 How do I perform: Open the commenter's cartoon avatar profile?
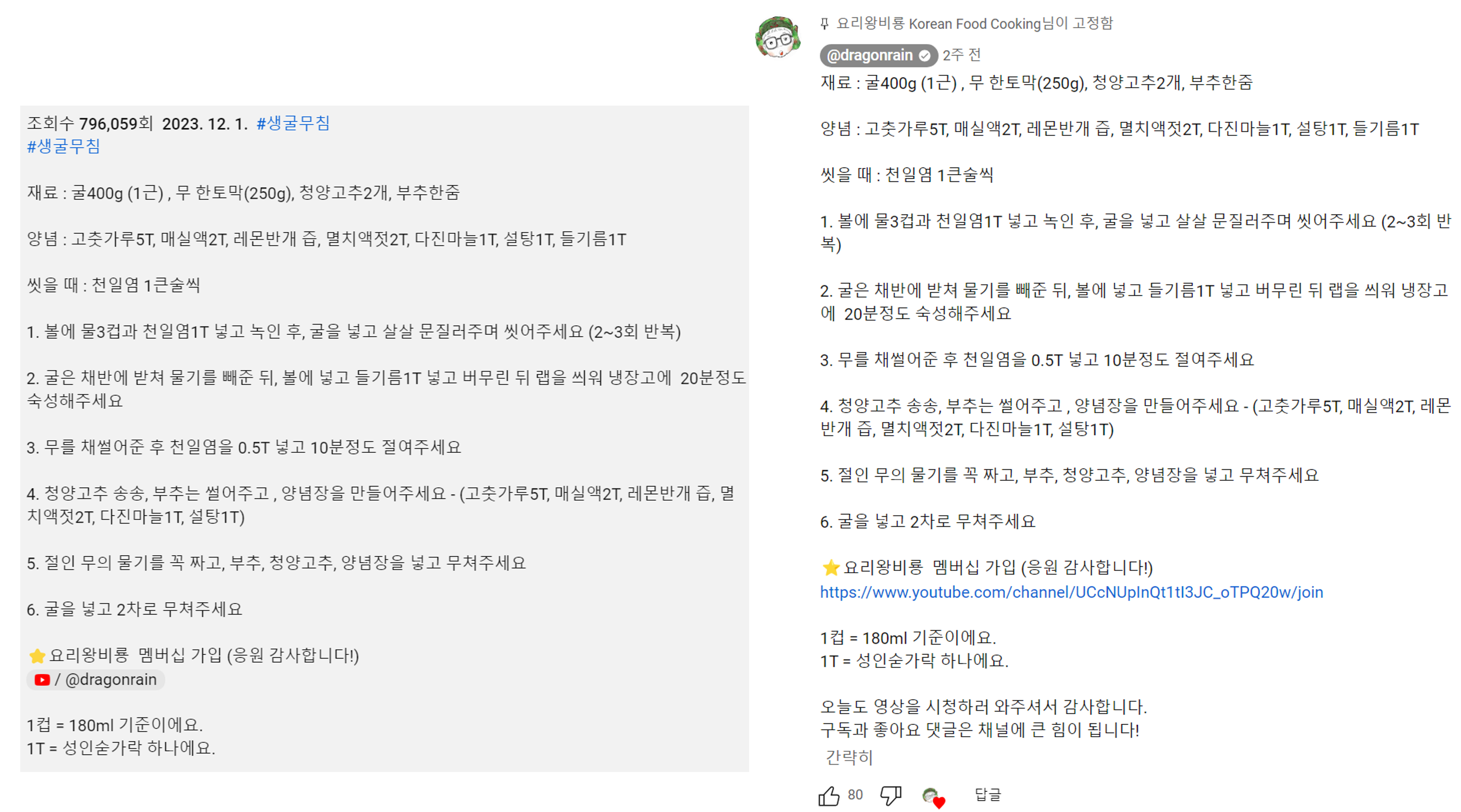pos(778,37)
